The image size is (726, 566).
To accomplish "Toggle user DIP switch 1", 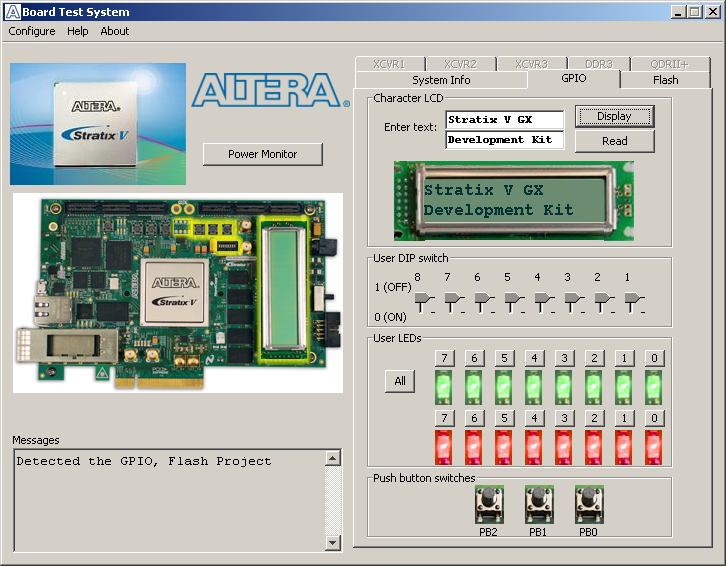I will (x=634, y=302).
